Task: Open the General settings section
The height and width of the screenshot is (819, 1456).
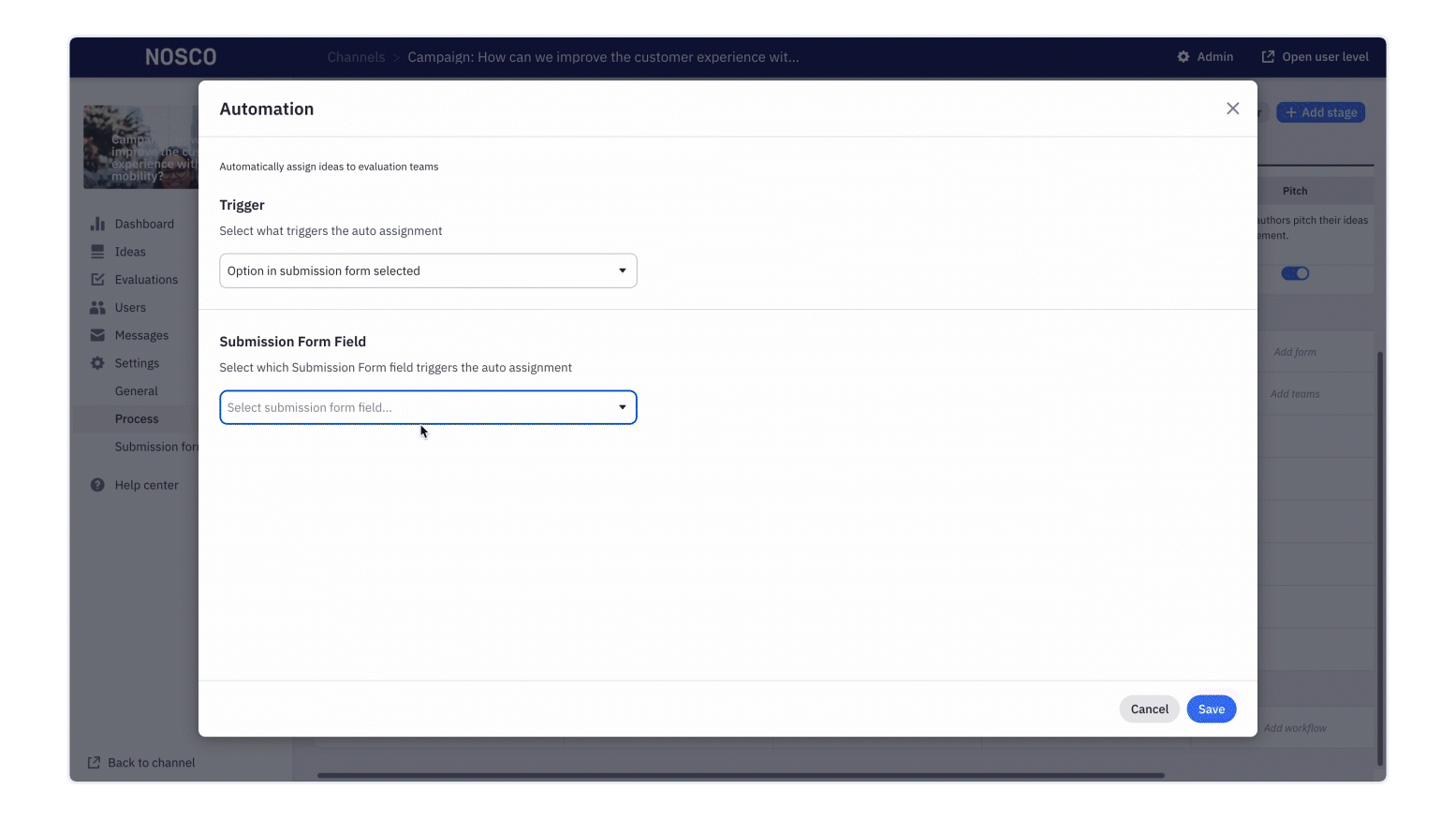Action: [x=136, y=390]
